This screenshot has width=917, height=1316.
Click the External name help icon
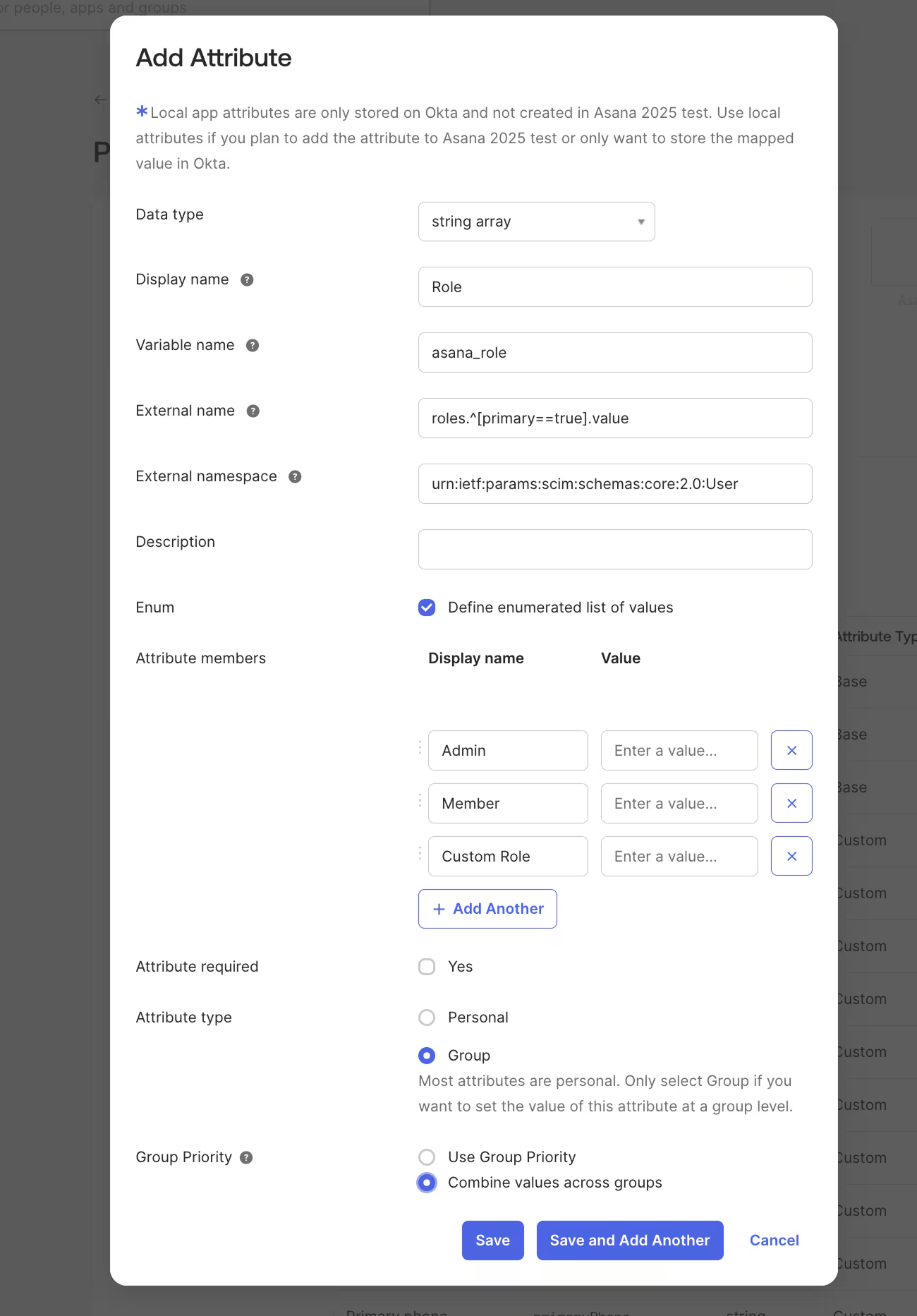(x=253, y=411)
